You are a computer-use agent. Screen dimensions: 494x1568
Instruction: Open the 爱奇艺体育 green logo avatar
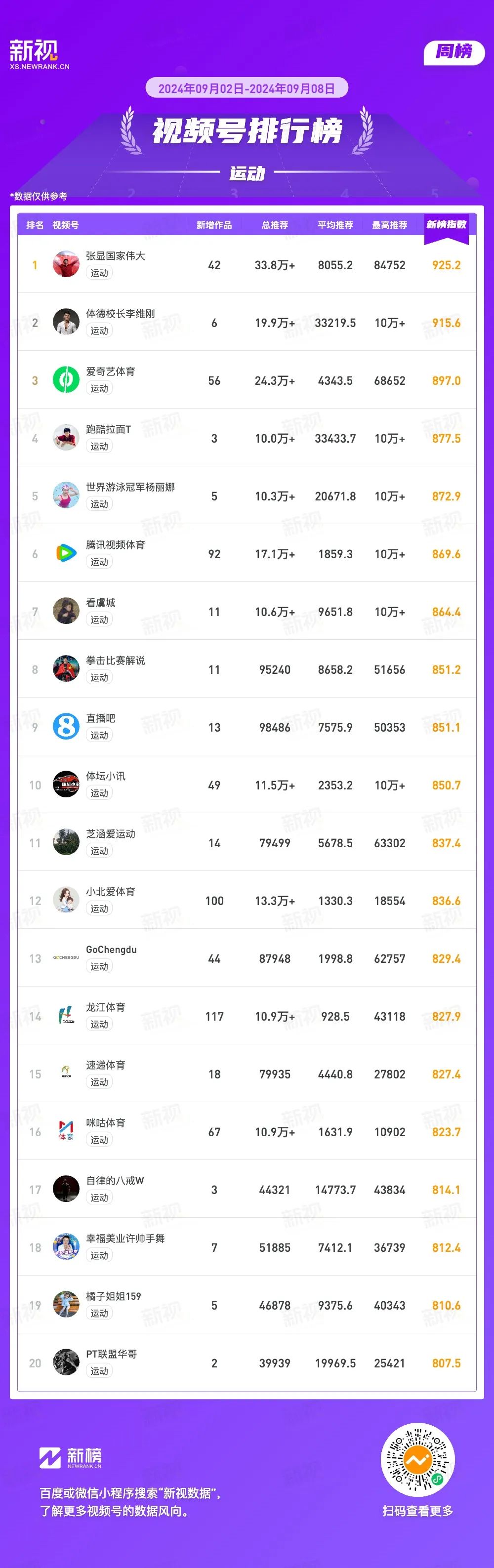[66, 380]
